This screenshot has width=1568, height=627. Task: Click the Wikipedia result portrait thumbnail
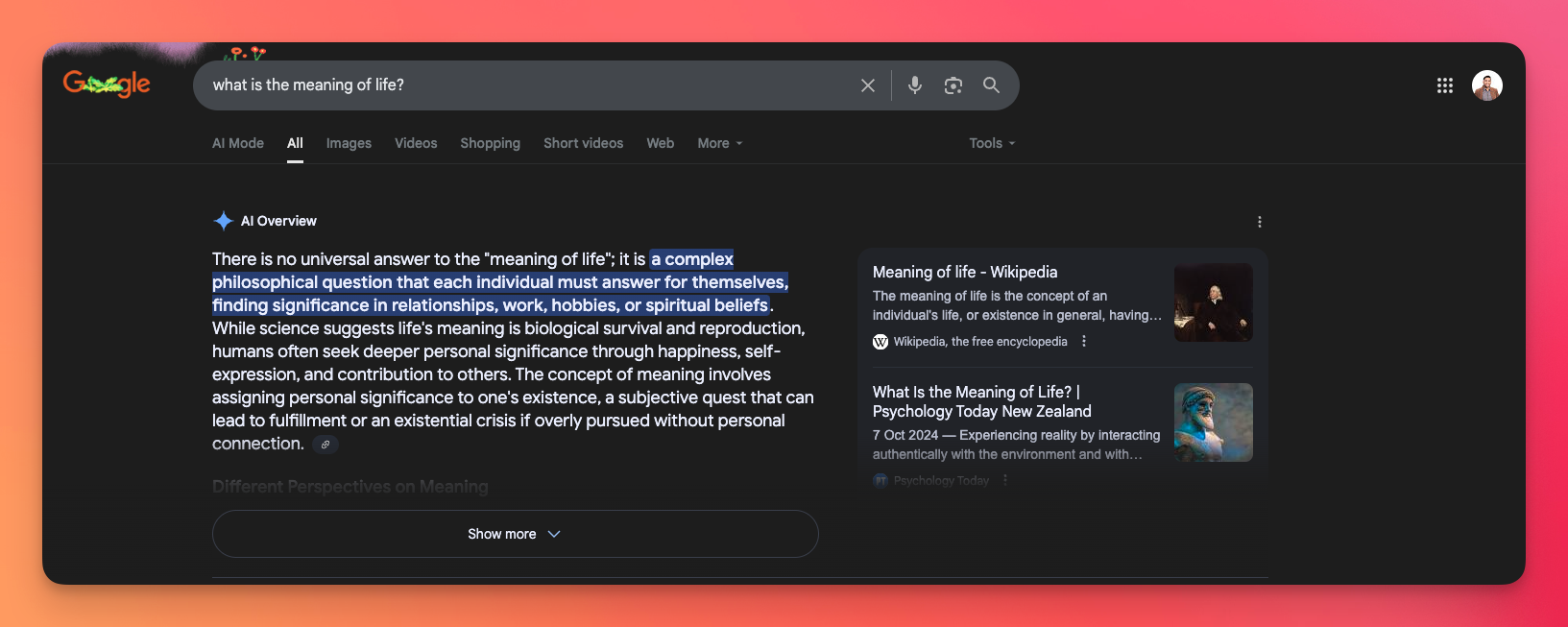coord(1214,302)
